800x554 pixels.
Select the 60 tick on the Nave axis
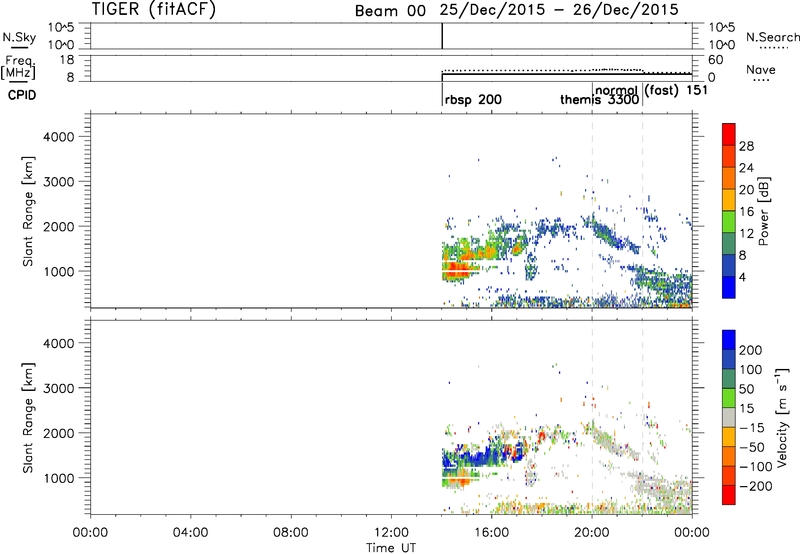click(715, 60)
